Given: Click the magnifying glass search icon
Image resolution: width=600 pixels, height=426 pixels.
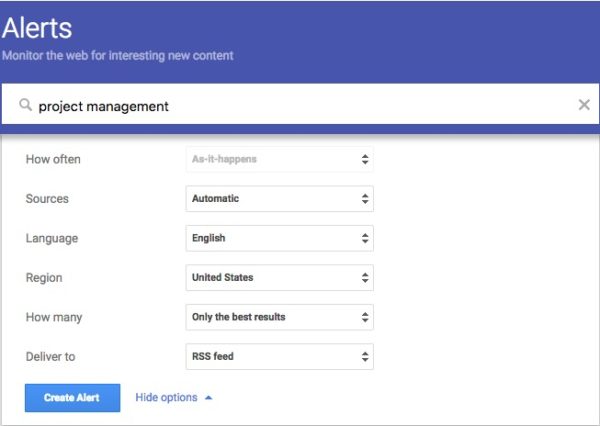Looking at the screenshot, I should coord(26,104).
